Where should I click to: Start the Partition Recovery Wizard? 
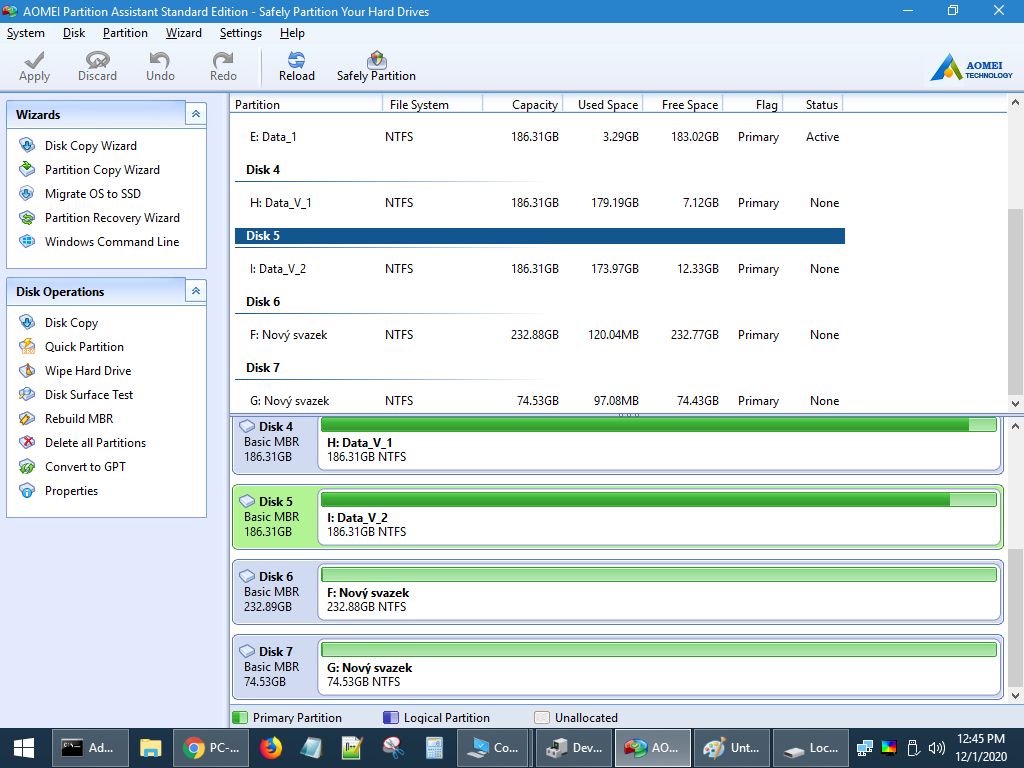click(111, 218)
